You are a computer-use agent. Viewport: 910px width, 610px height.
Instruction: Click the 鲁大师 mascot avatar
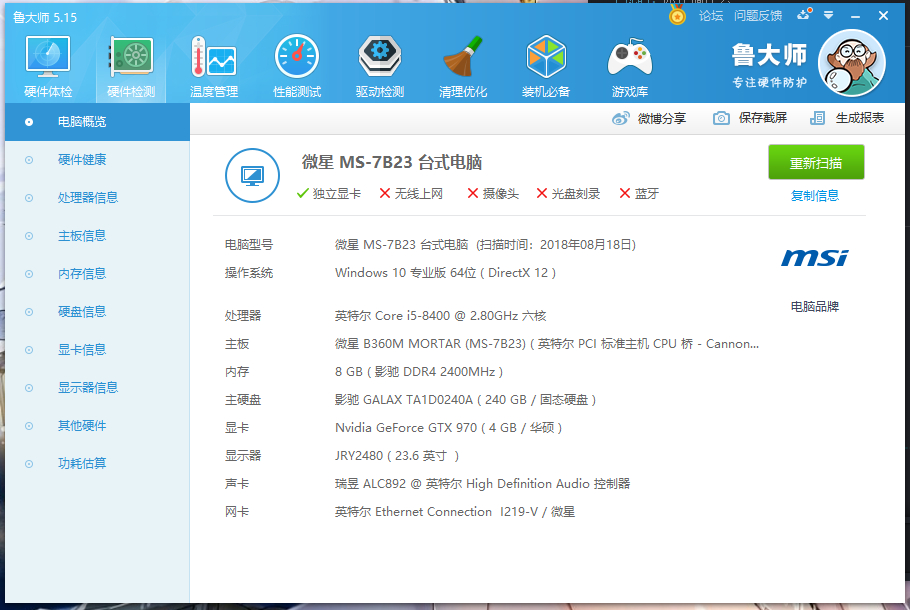click(x=851, y=63)
